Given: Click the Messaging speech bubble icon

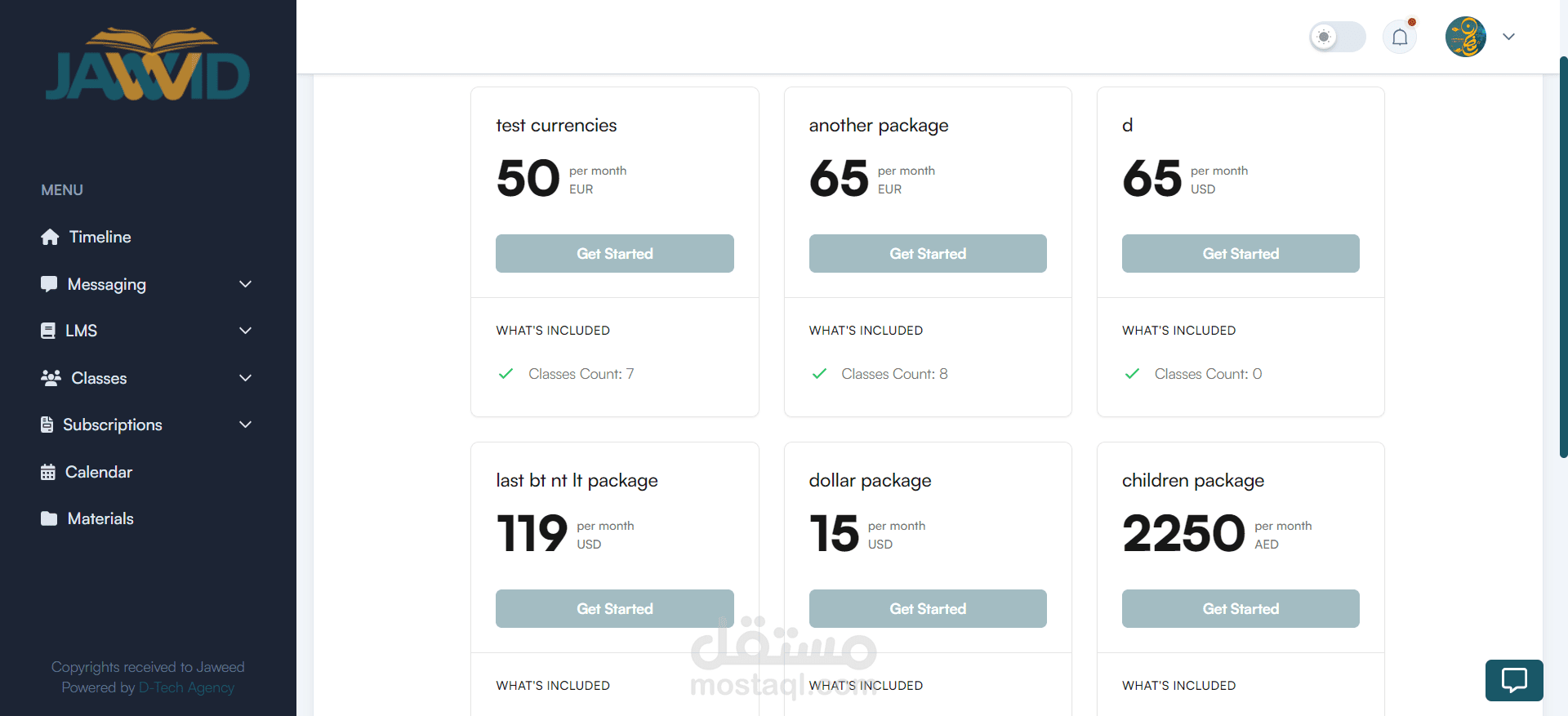Looking at the screenshot, I should pos(49,284).
